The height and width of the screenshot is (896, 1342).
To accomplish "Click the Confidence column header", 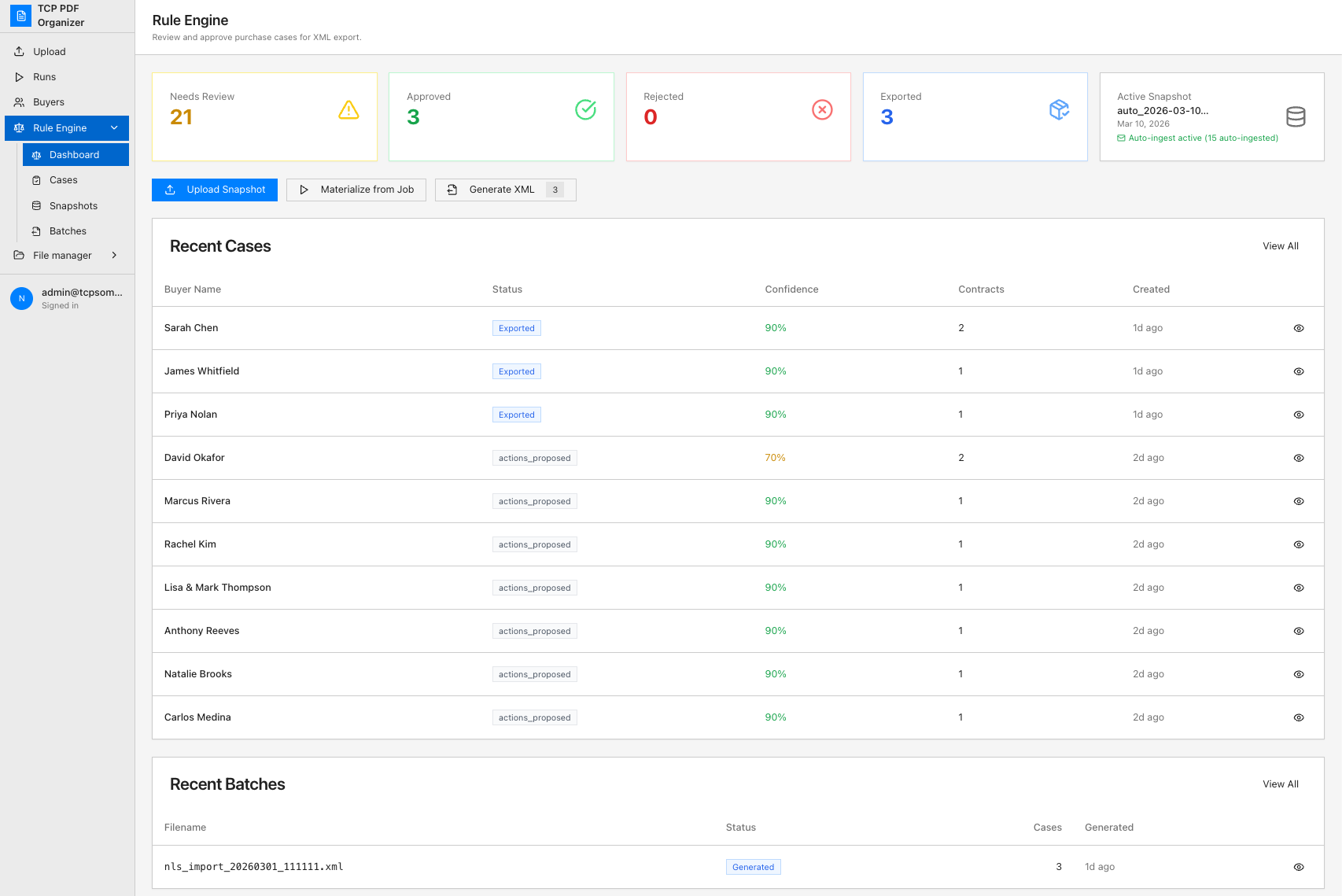I will pyautogui.click(x=791, y=289).
